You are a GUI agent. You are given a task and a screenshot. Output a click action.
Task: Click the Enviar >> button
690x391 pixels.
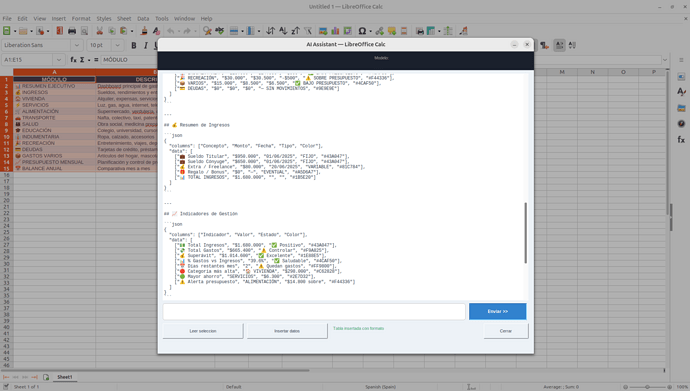pyautogui.click(x=497, y=311)
